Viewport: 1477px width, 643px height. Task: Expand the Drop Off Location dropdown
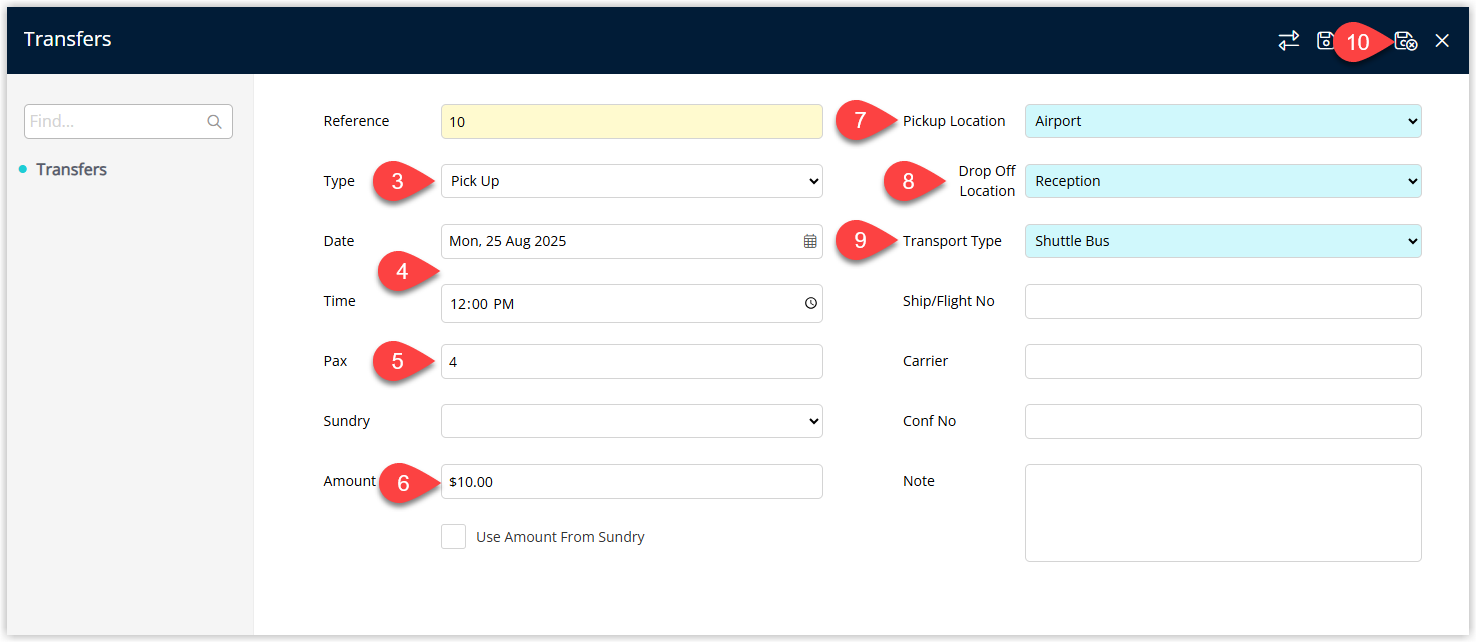pos(1223,181)
